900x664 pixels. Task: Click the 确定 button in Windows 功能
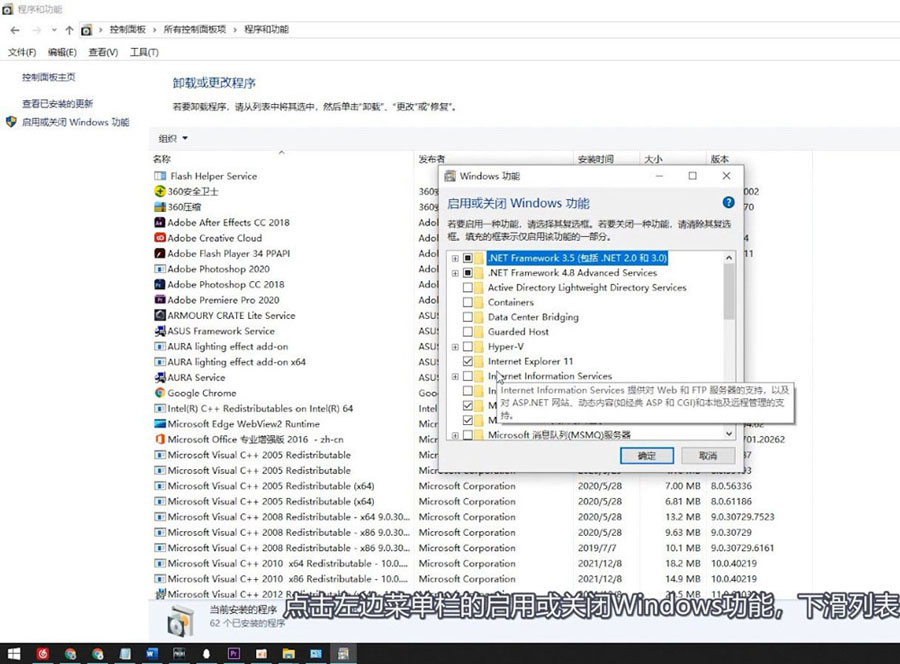(647, 456)
